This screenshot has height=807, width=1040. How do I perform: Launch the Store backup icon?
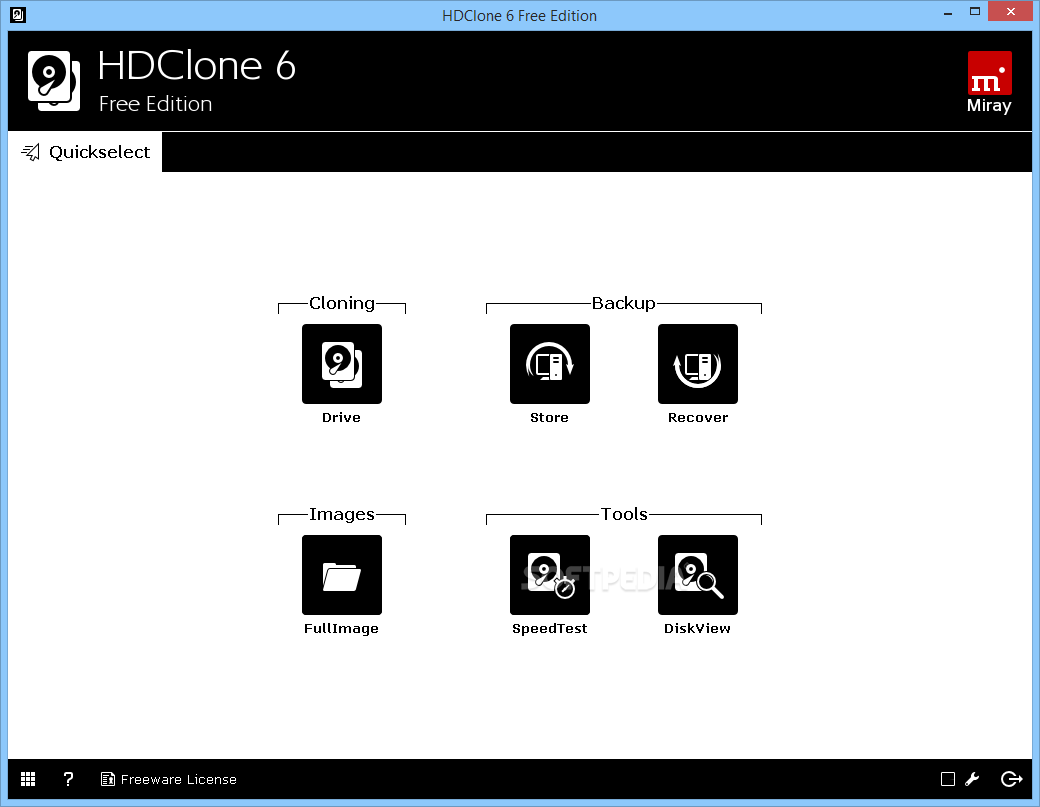[549, 363]
